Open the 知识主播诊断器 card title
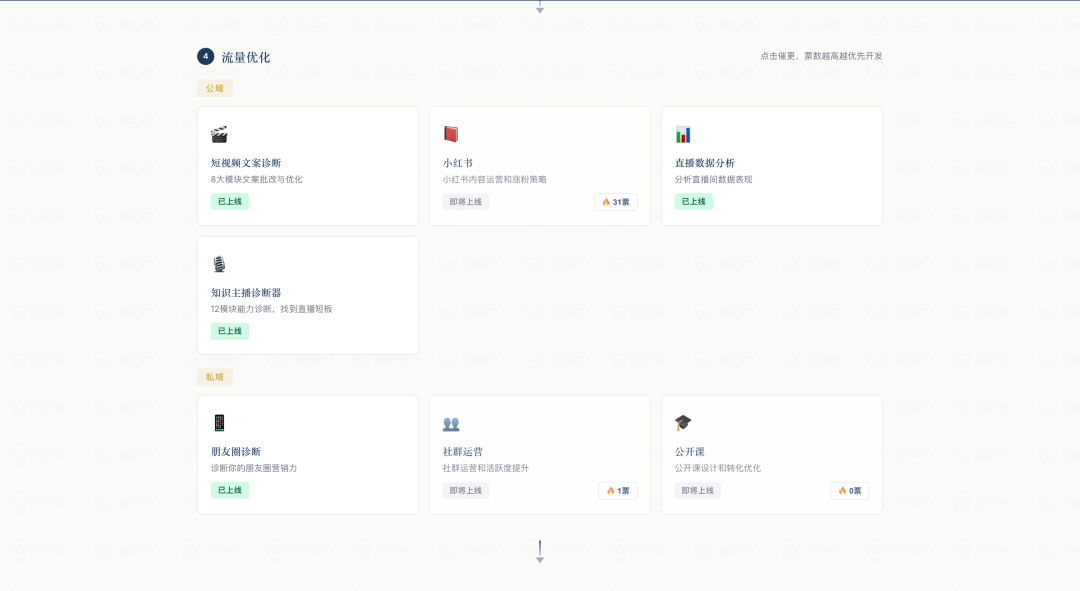The image size is (1080, 591). 246,293
